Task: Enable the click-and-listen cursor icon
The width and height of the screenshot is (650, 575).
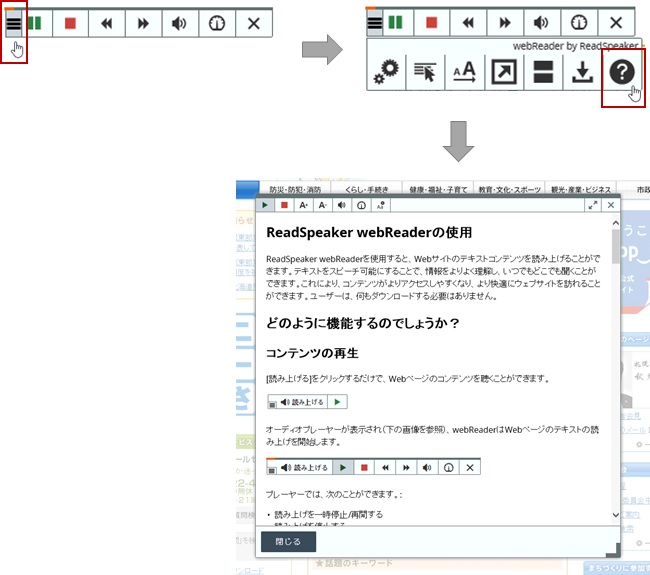Action: 425,72
